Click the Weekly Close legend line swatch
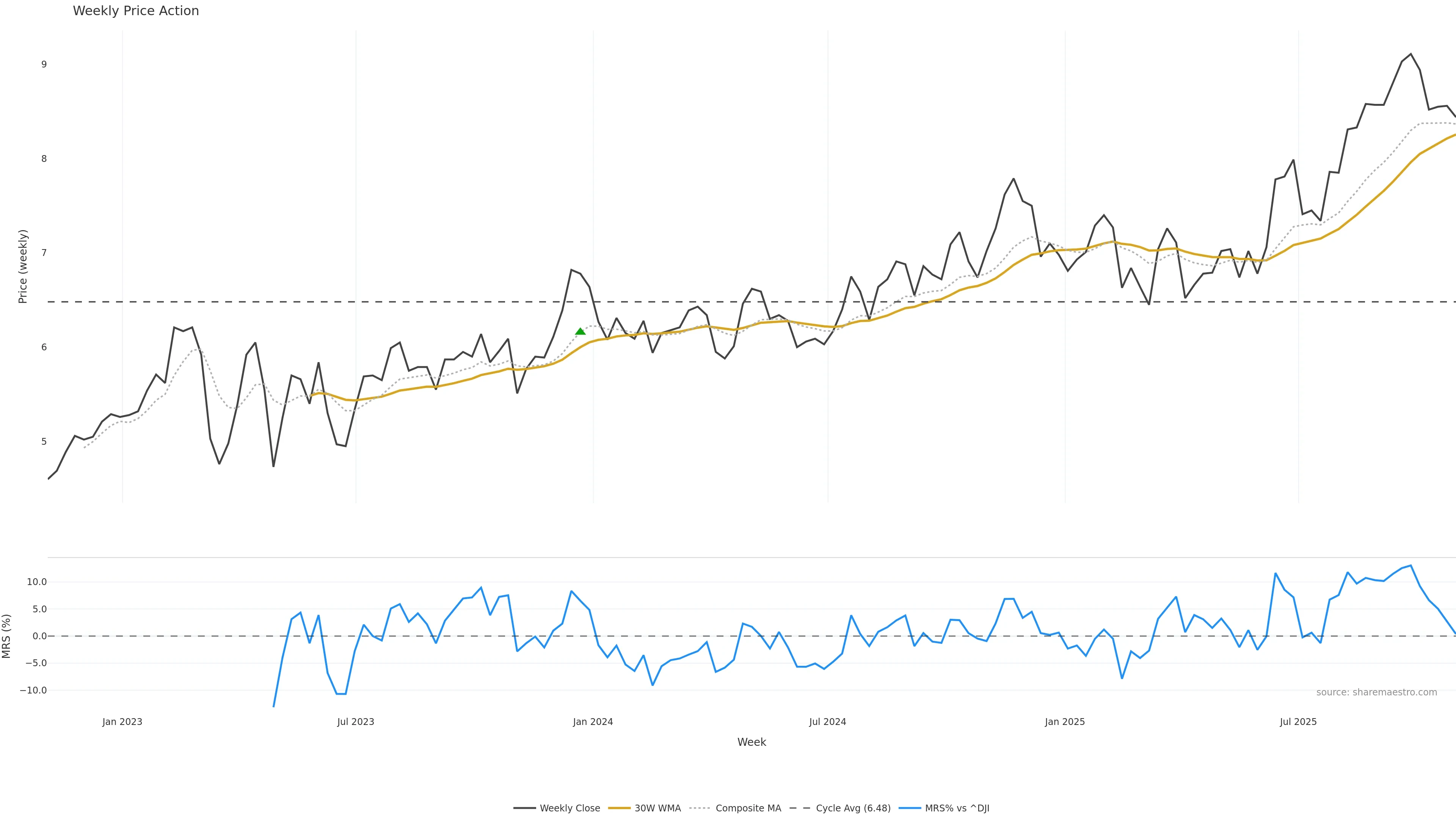 [524, 808]
